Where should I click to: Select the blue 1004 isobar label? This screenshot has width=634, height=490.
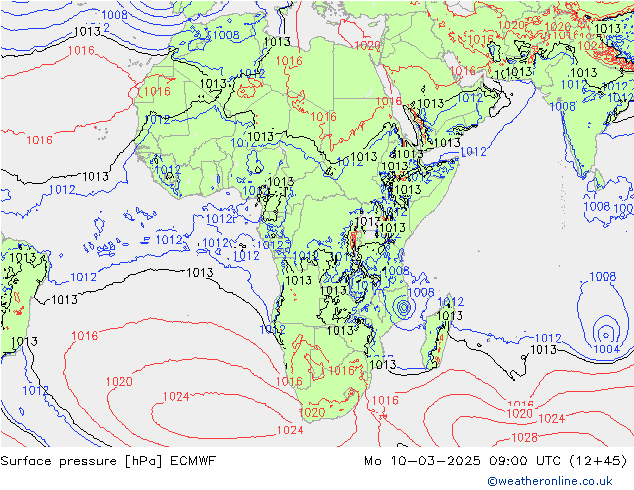tap(606, 349)
